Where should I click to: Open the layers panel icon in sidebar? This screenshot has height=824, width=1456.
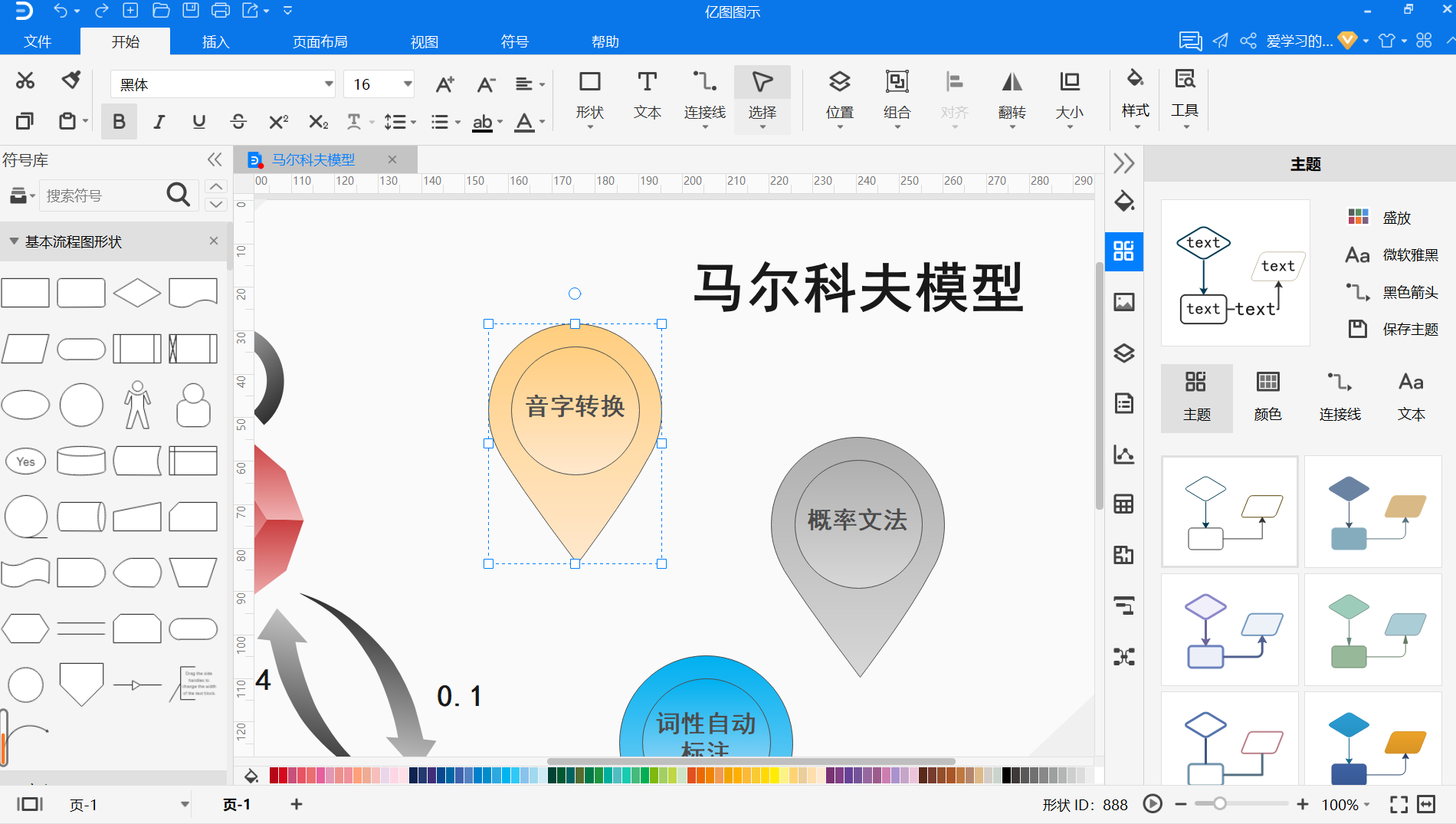click(x=1124, y=353)
